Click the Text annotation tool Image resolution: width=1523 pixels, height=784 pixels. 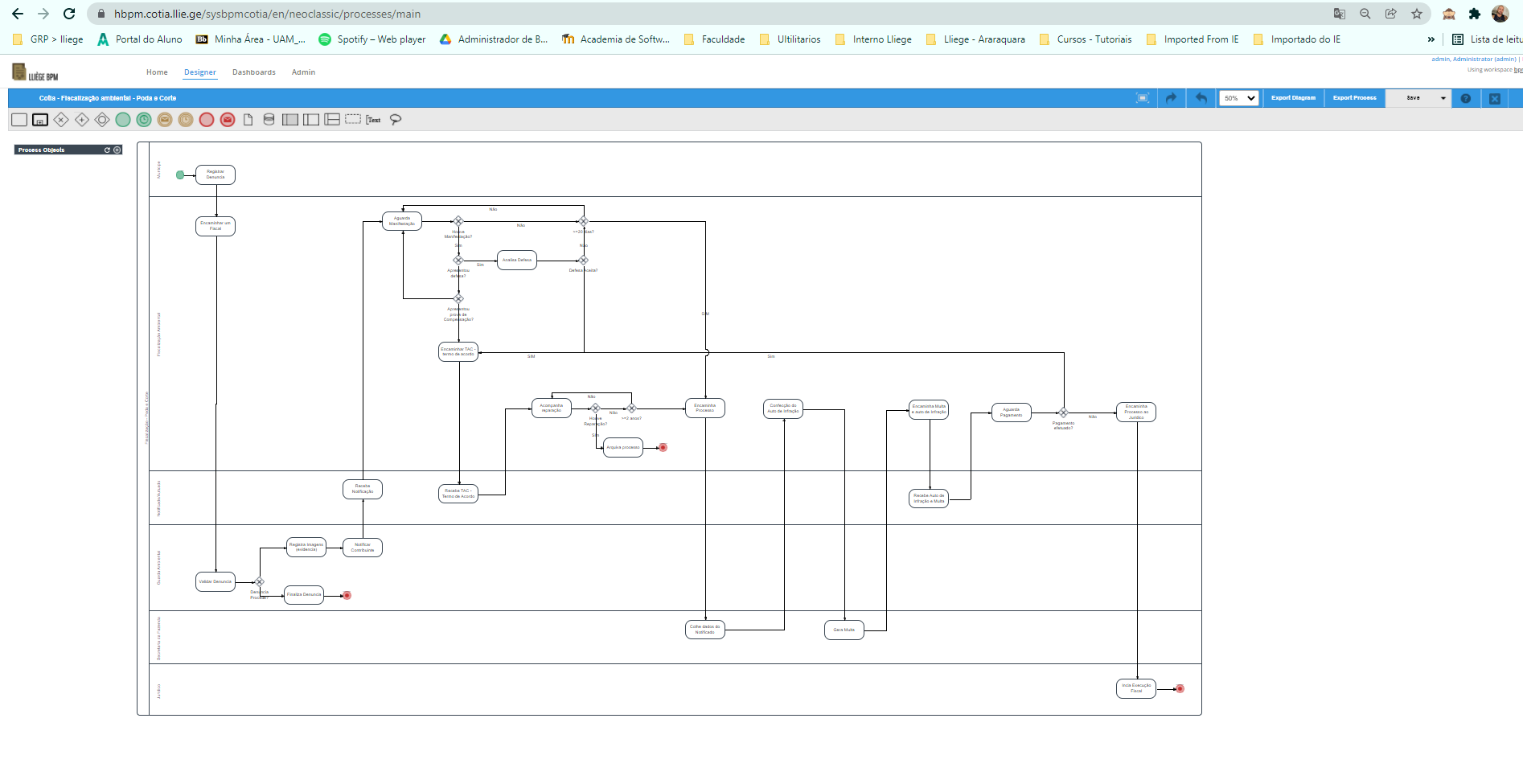(x=373, y=120)
